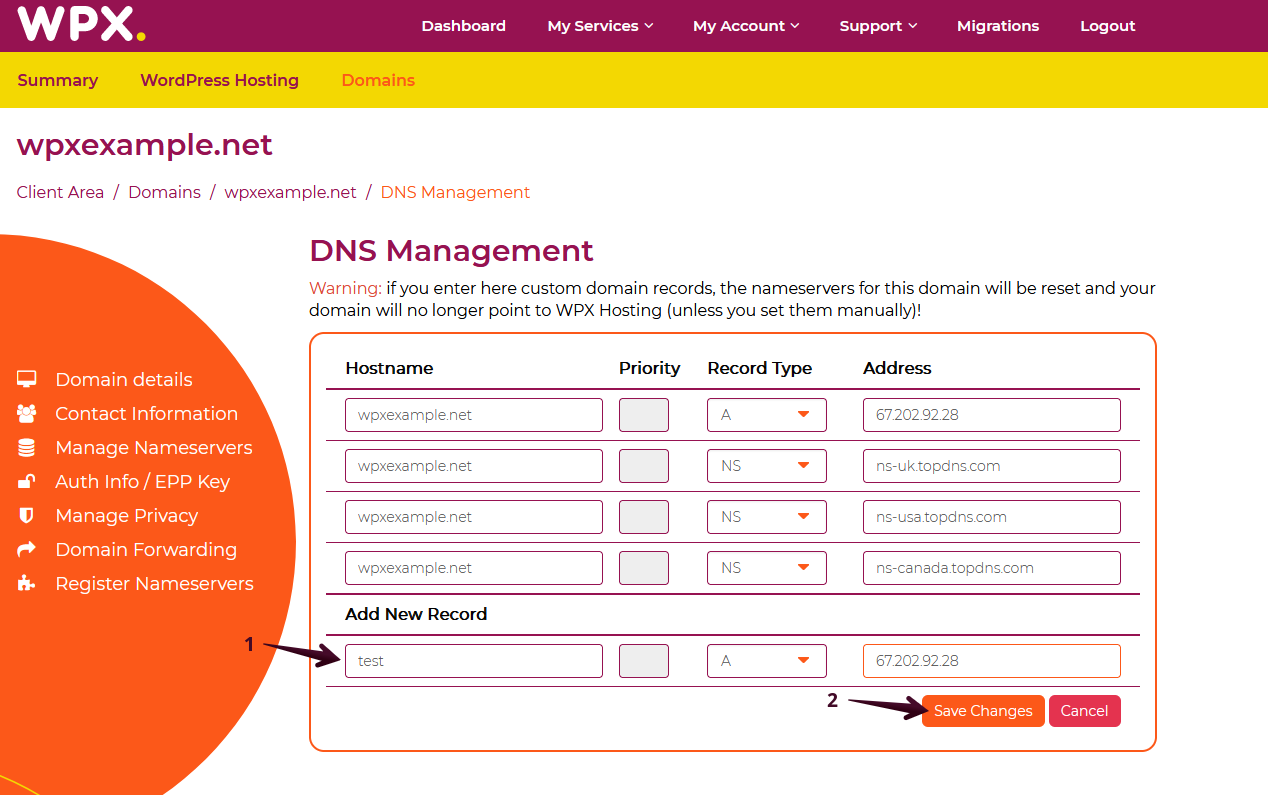Expand the Support menu
Viewport: 1268px width, 795px height.
coord(878,26)
